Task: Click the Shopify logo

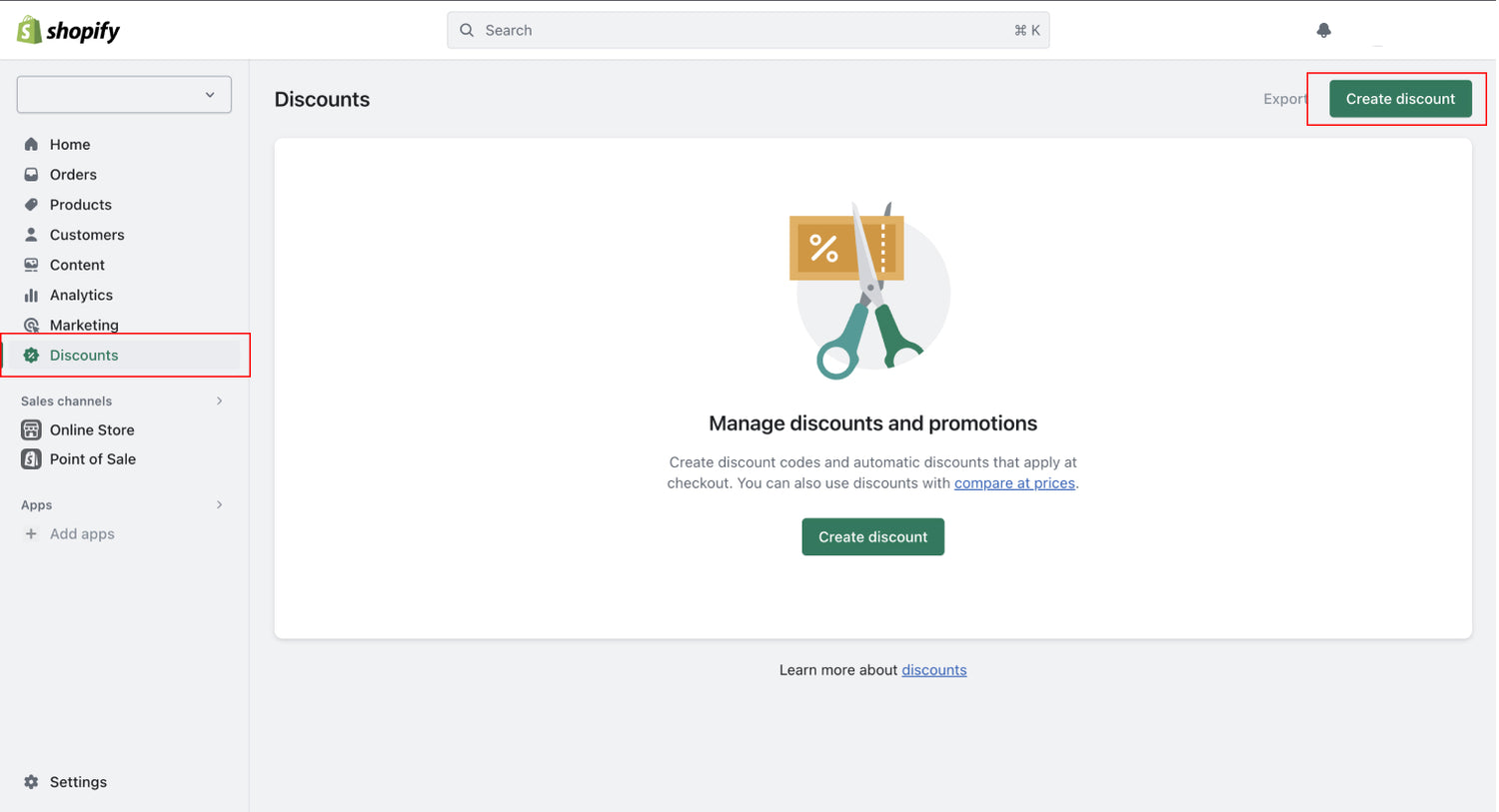Action: [68, 31]
